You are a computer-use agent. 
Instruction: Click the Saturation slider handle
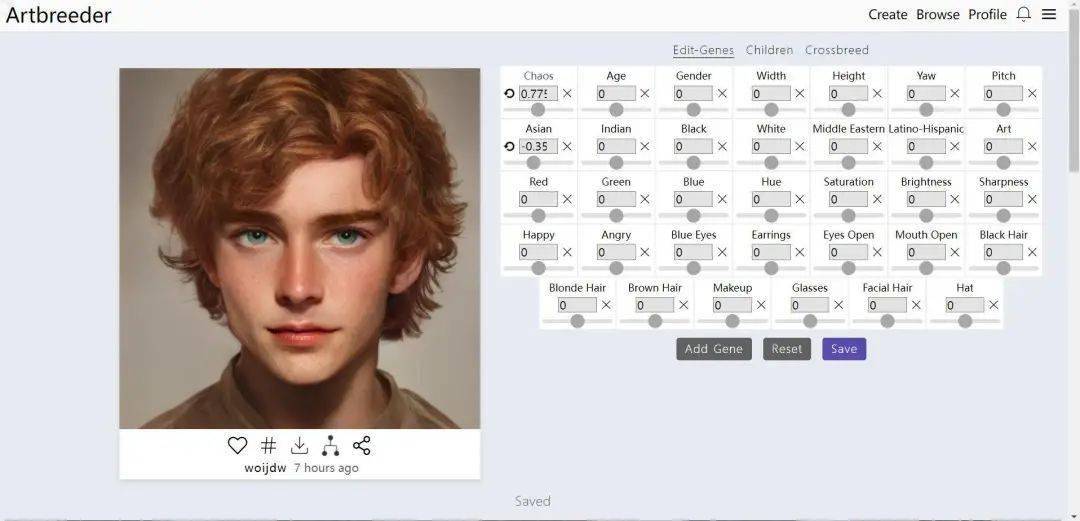(x=849, y=215)
